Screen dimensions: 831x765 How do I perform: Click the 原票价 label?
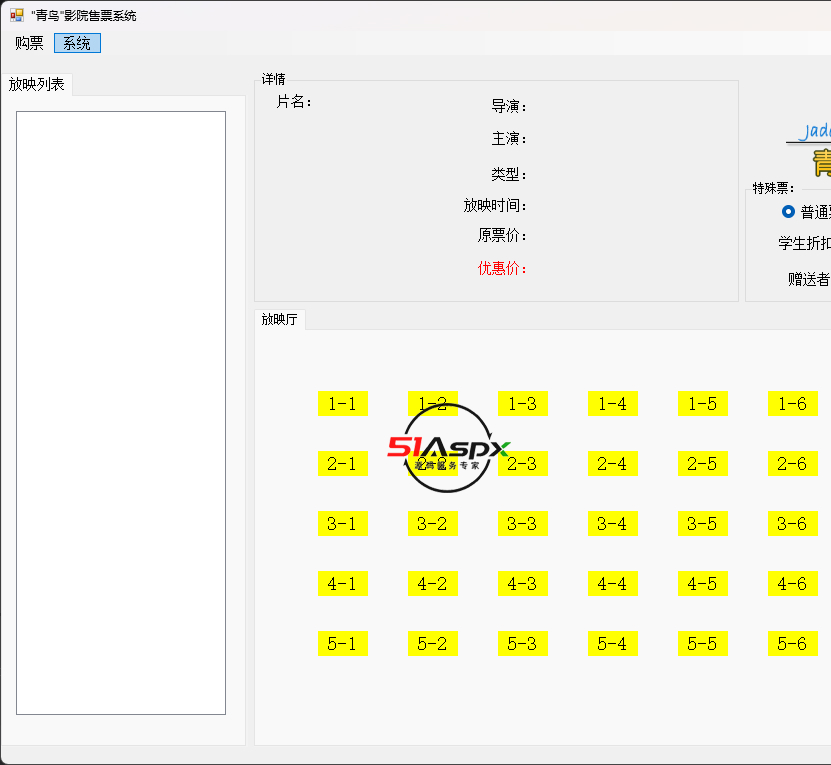pyautogui.click(x=502, y=235)
